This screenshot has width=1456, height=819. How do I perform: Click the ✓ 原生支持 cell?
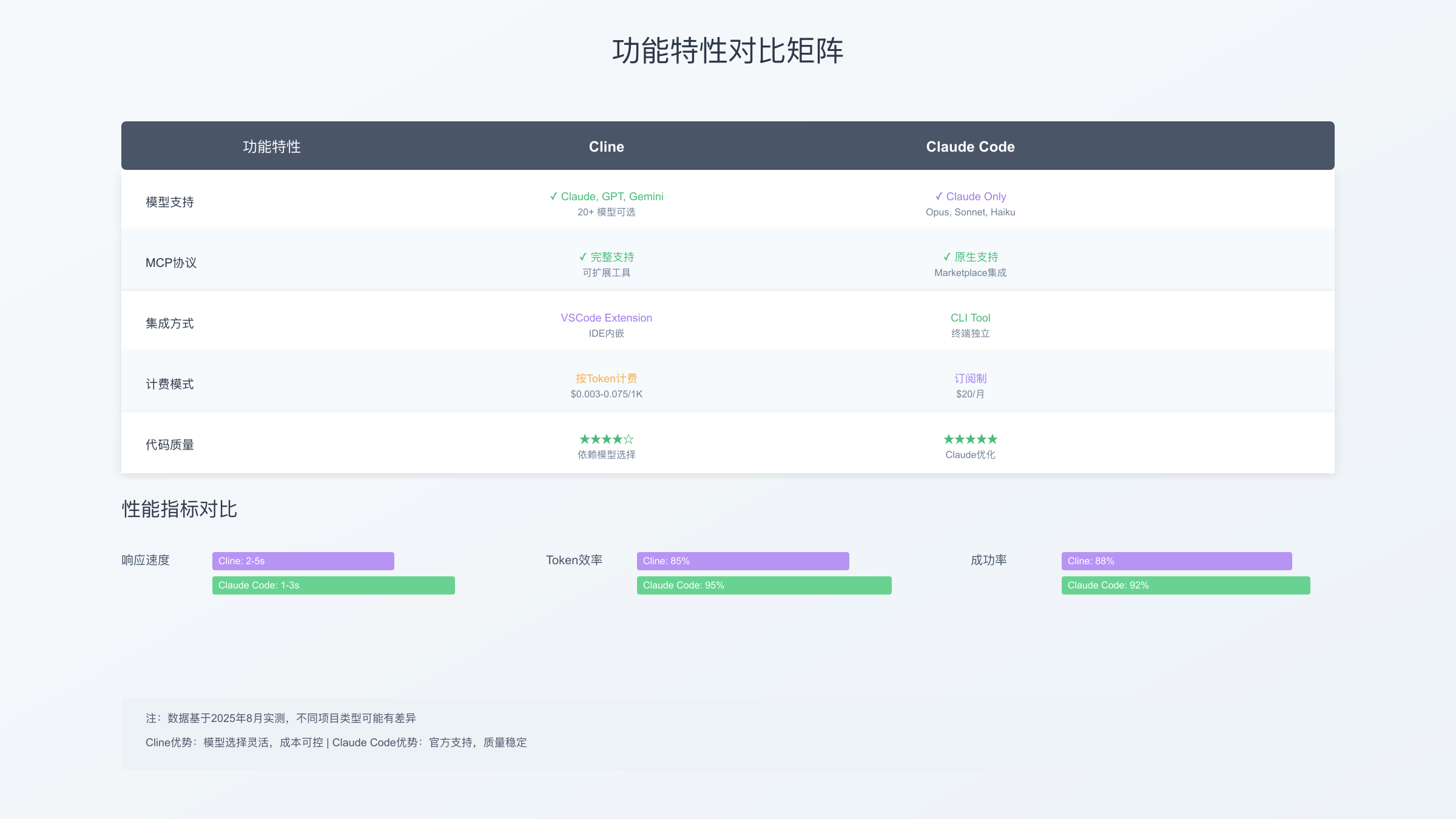(971, 257)
